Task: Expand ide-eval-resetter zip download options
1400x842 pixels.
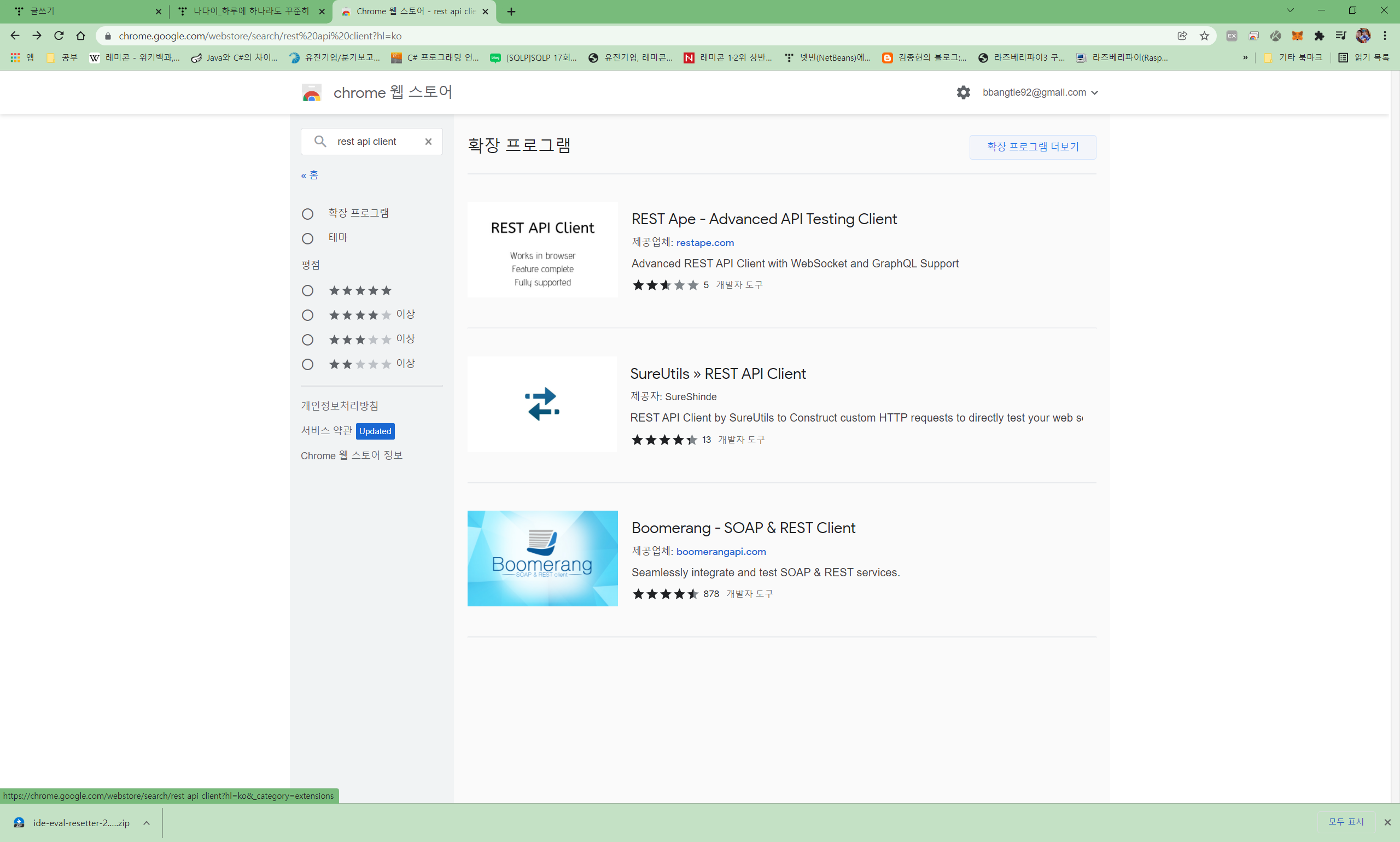Action: click(147, 823)
